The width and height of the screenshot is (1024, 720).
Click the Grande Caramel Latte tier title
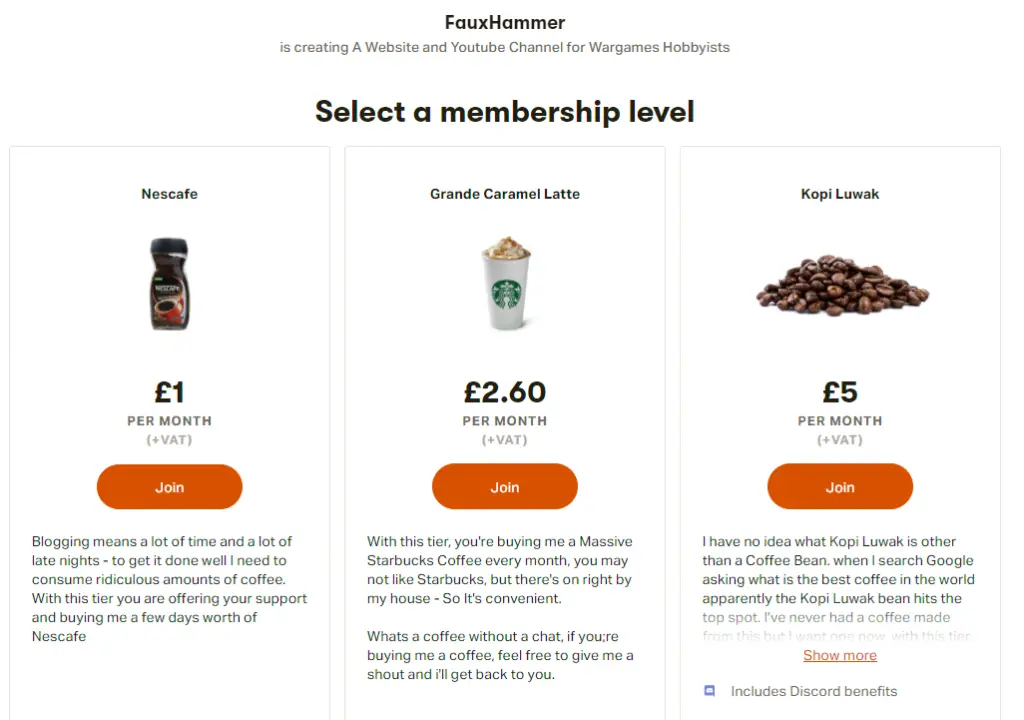(505, 194)
